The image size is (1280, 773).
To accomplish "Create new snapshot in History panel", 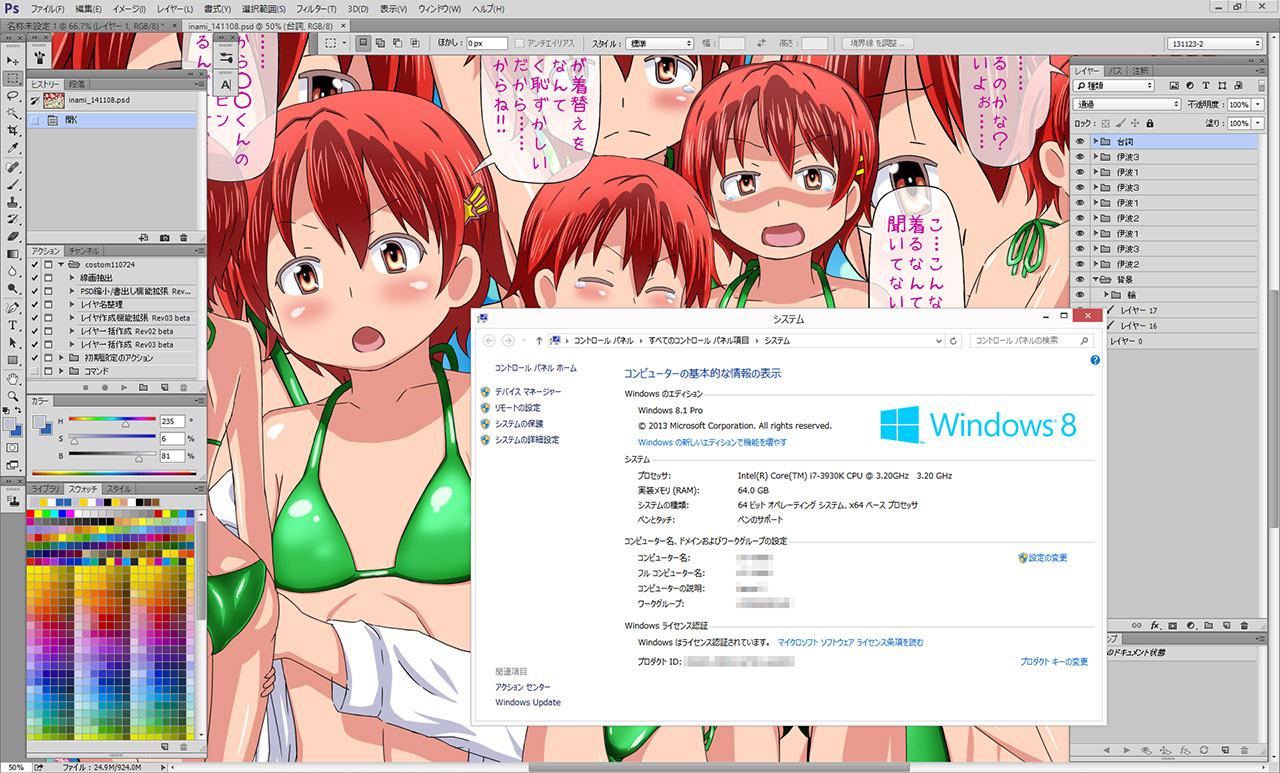I will point(165,237).
